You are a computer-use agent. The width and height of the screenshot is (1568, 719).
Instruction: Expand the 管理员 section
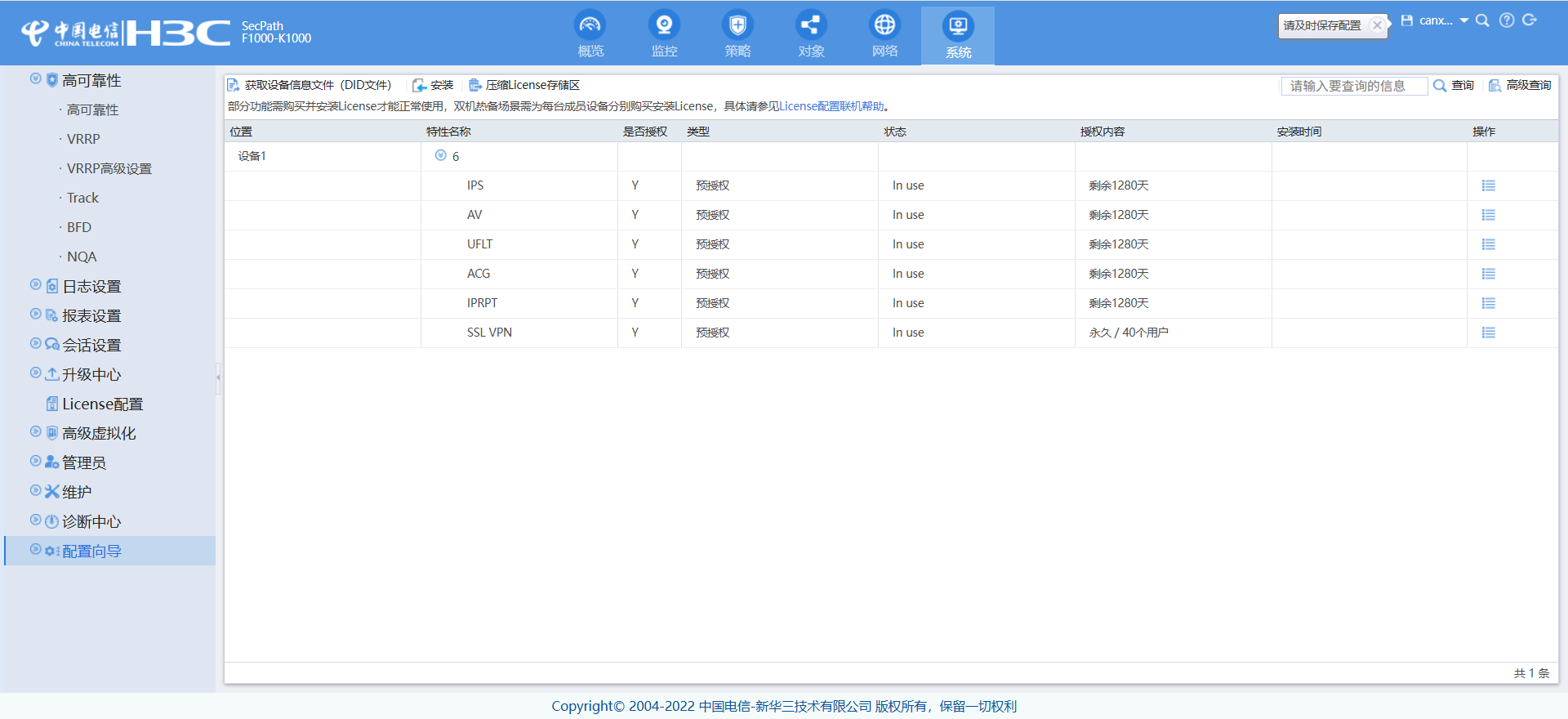pyautogui.click(x=36, y=461)
